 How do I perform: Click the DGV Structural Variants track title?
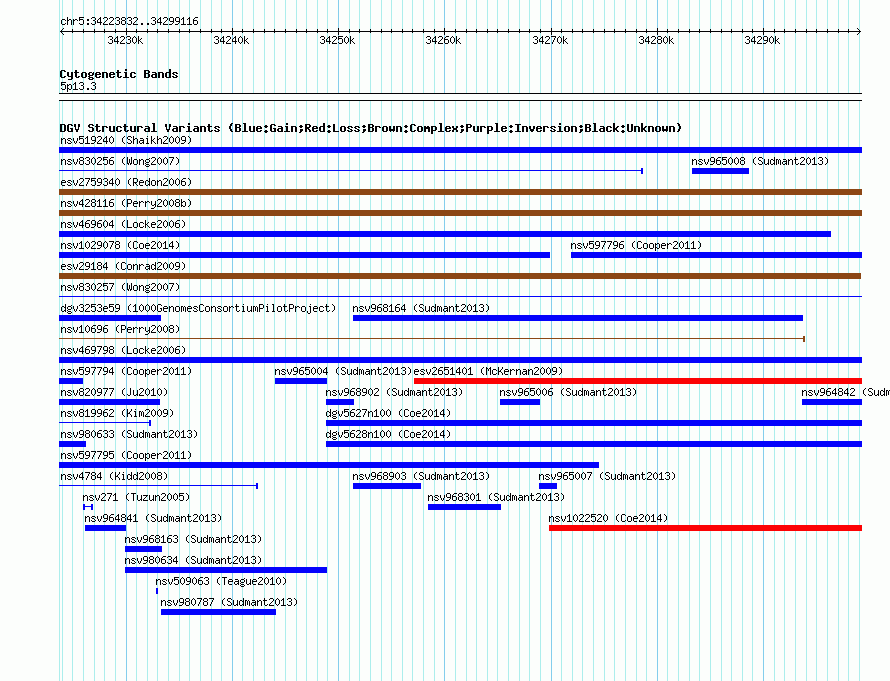[x=371, y=128]
